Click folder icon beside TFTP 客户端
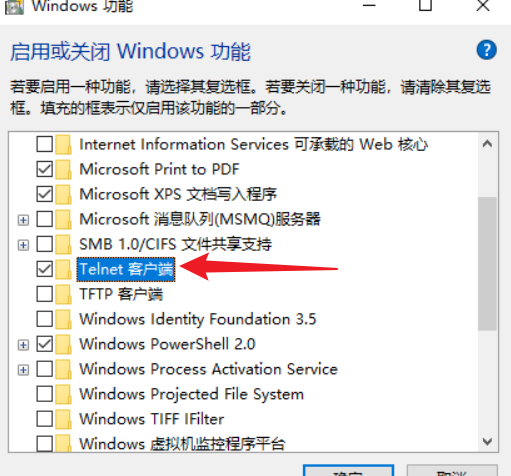 pyautogui.click(x=63, y=294)
